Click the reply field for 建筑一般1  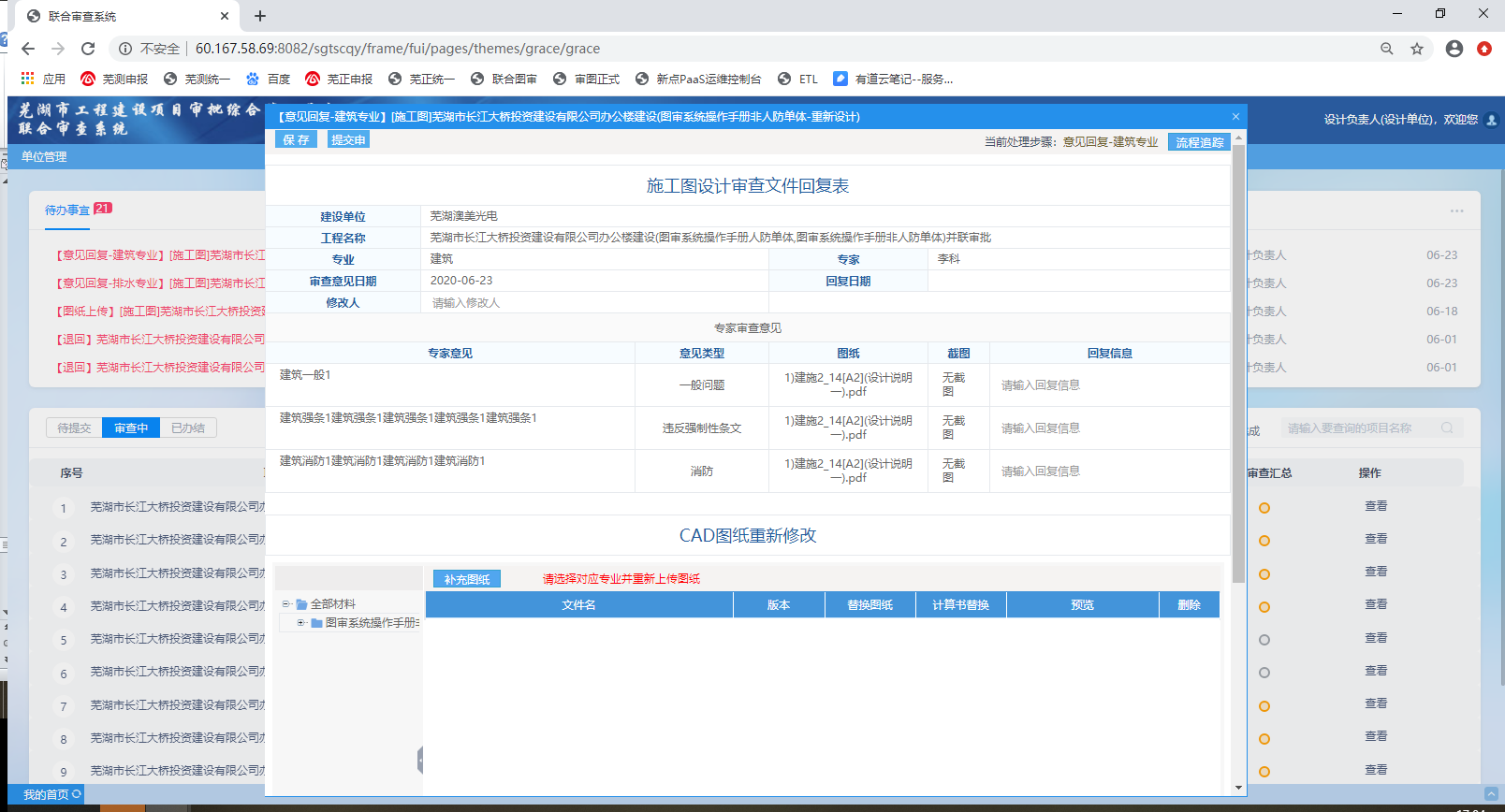coord(1109,385)
